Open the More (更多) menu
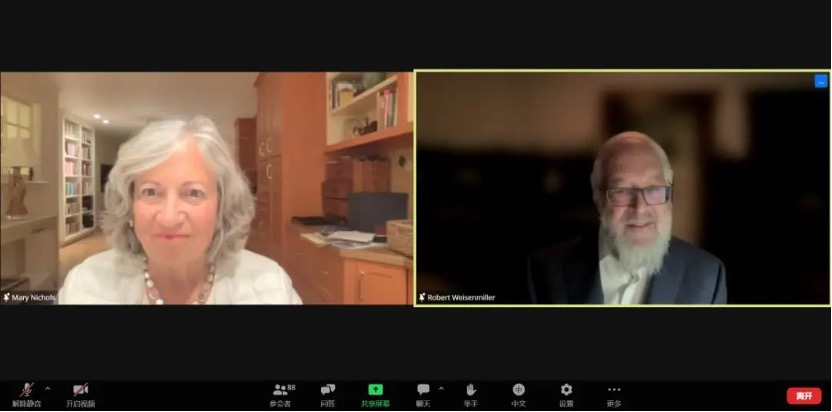This screenshot has width=832, height=412. (614, 391)
